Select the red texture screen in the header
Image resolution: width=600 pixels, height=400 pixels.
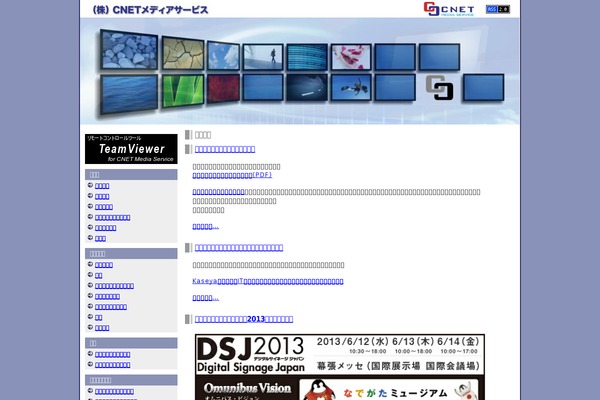coord(223,89)
